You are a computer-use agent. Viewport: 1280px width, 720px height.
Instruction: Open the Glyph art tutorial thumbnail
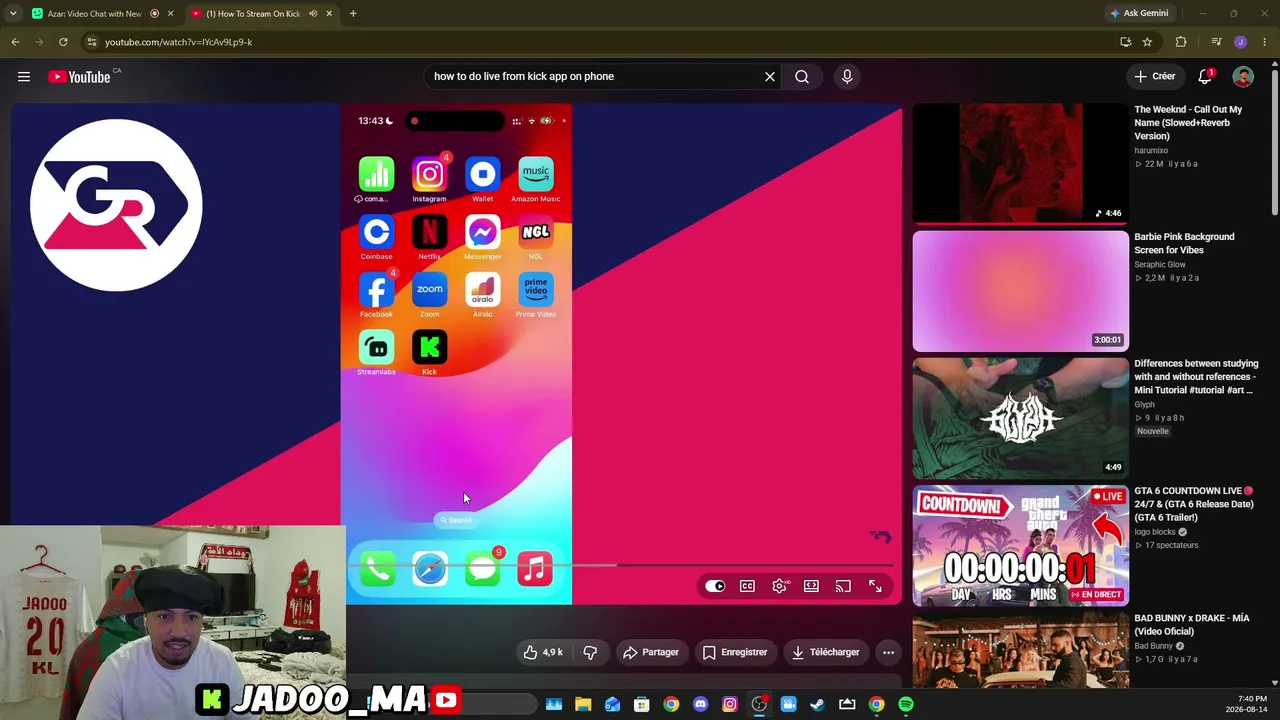pyautogui.click(x=1020, y=418)
